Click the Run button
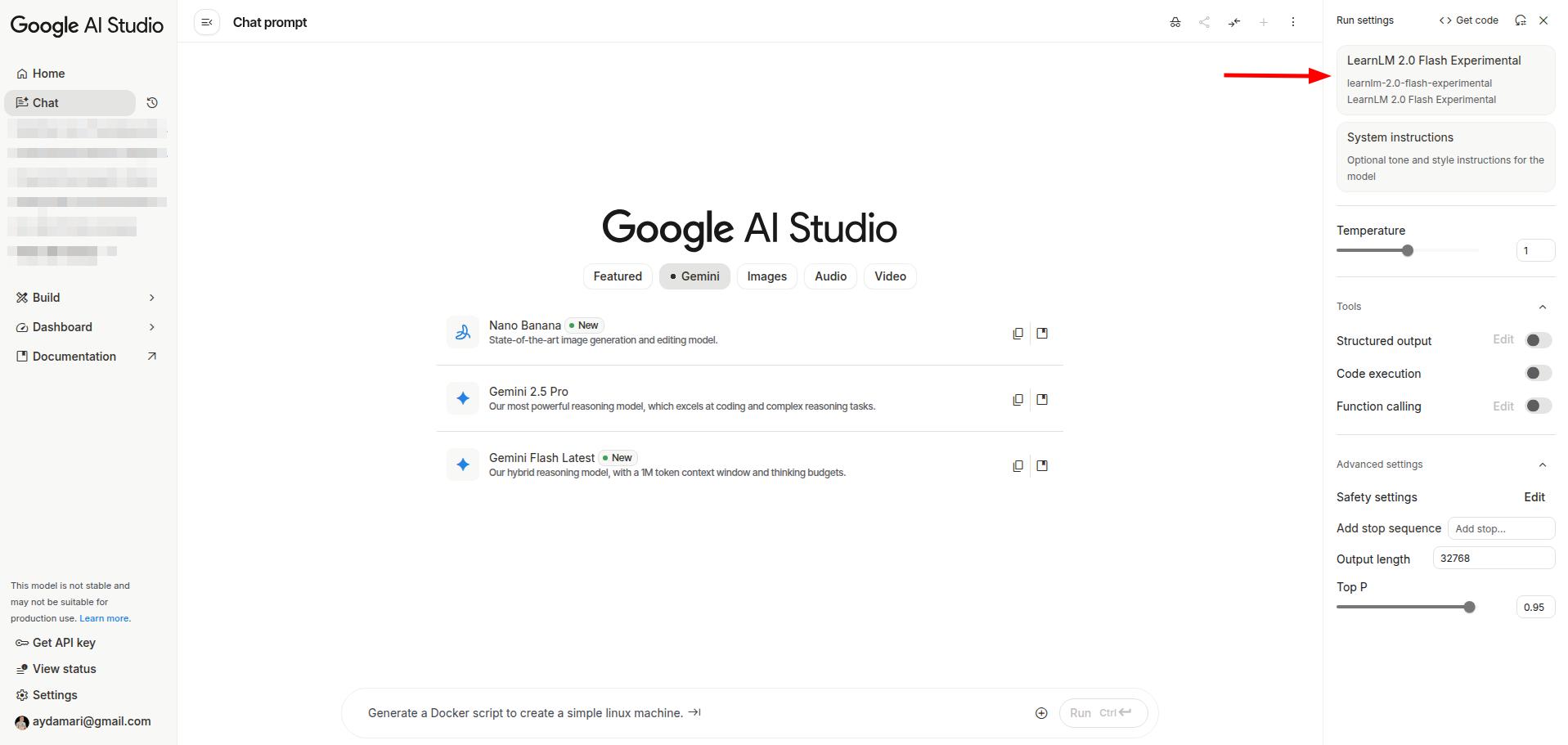Screen dimensions: 1568x745 pyautogui.click(x=1103, y=713)
